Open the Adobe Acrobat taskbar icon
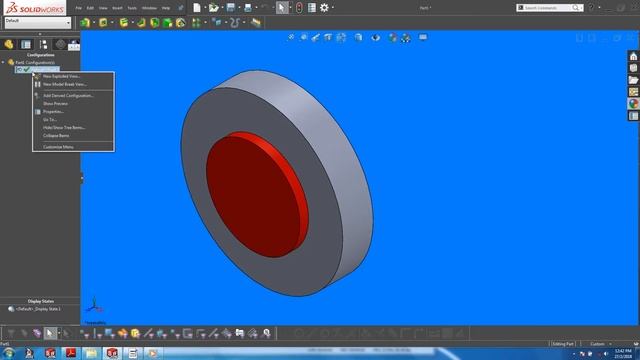The height and width of the screenshot is (360, 640). (x=71, y=353)
